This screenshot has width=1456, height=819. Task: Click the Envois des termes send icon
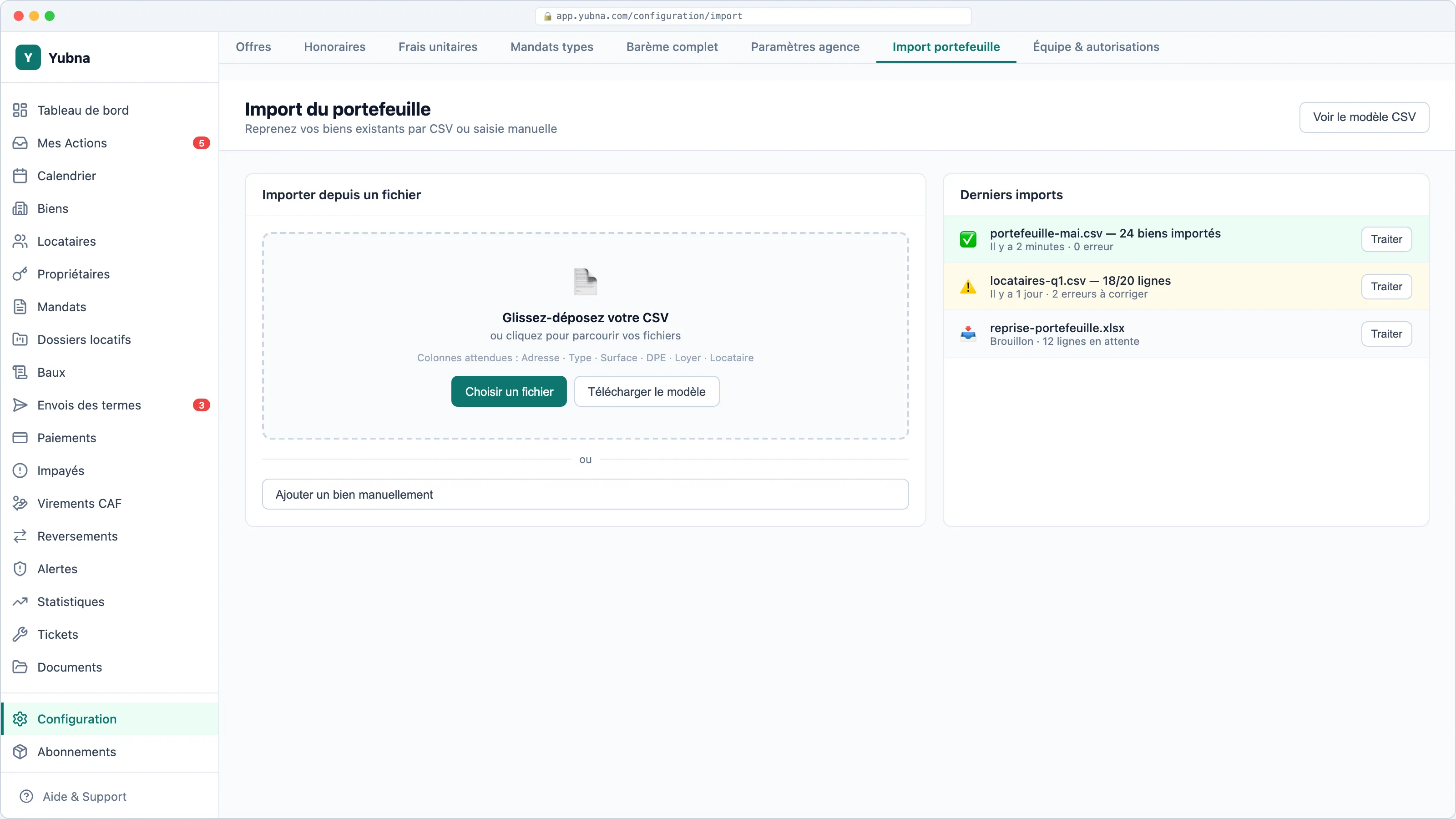coord(20,405)
